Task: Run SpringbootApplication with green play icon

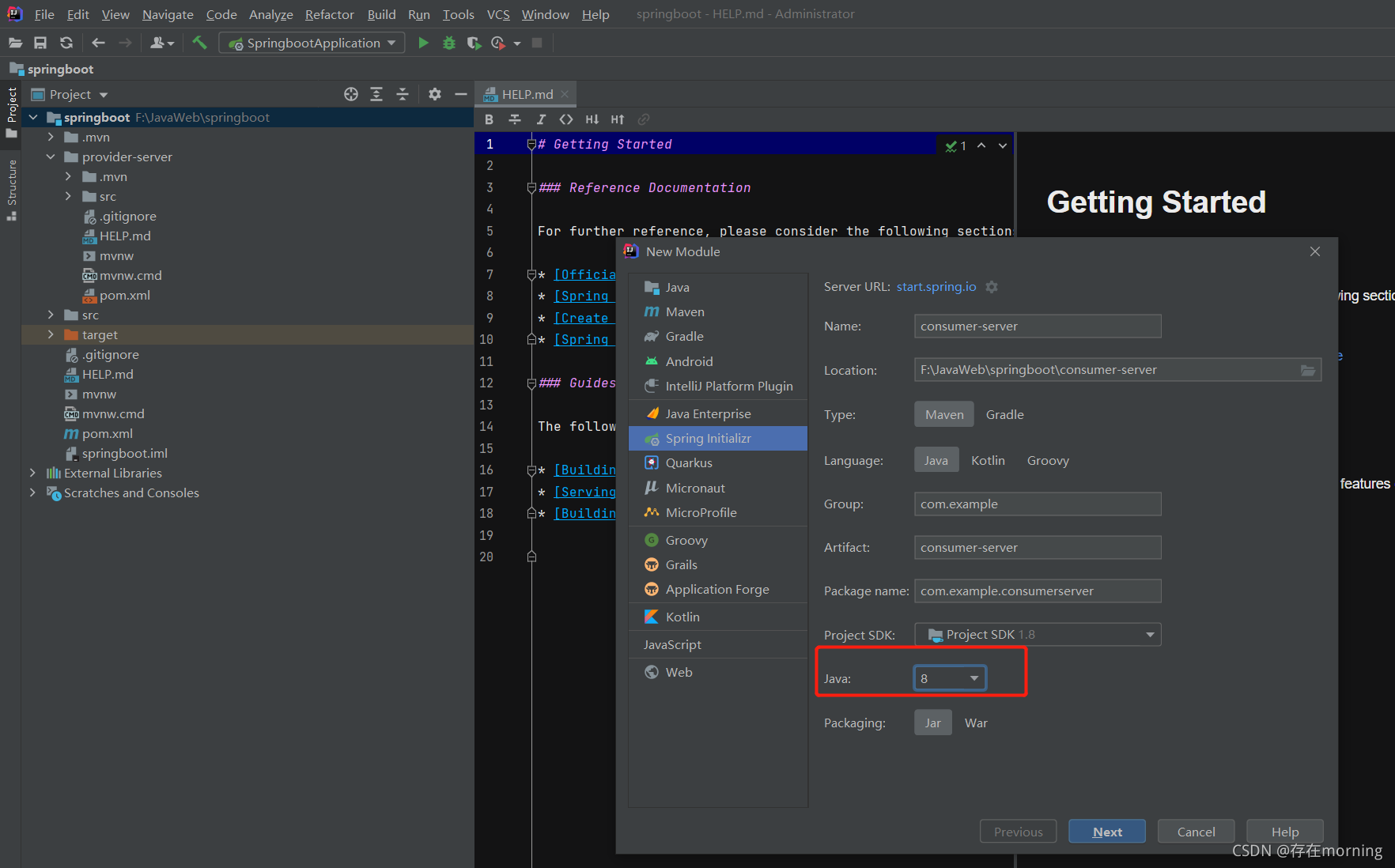Action: [423, 43]
